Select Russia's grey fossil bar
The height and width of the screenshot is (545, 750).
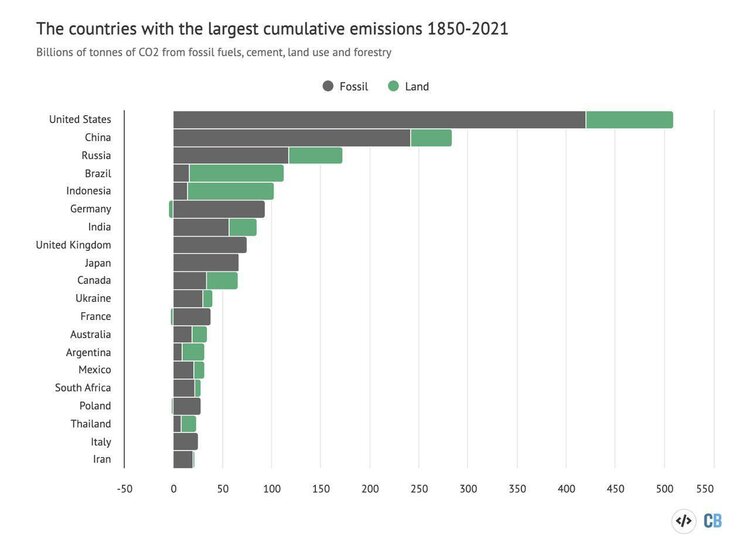[231, 156]
